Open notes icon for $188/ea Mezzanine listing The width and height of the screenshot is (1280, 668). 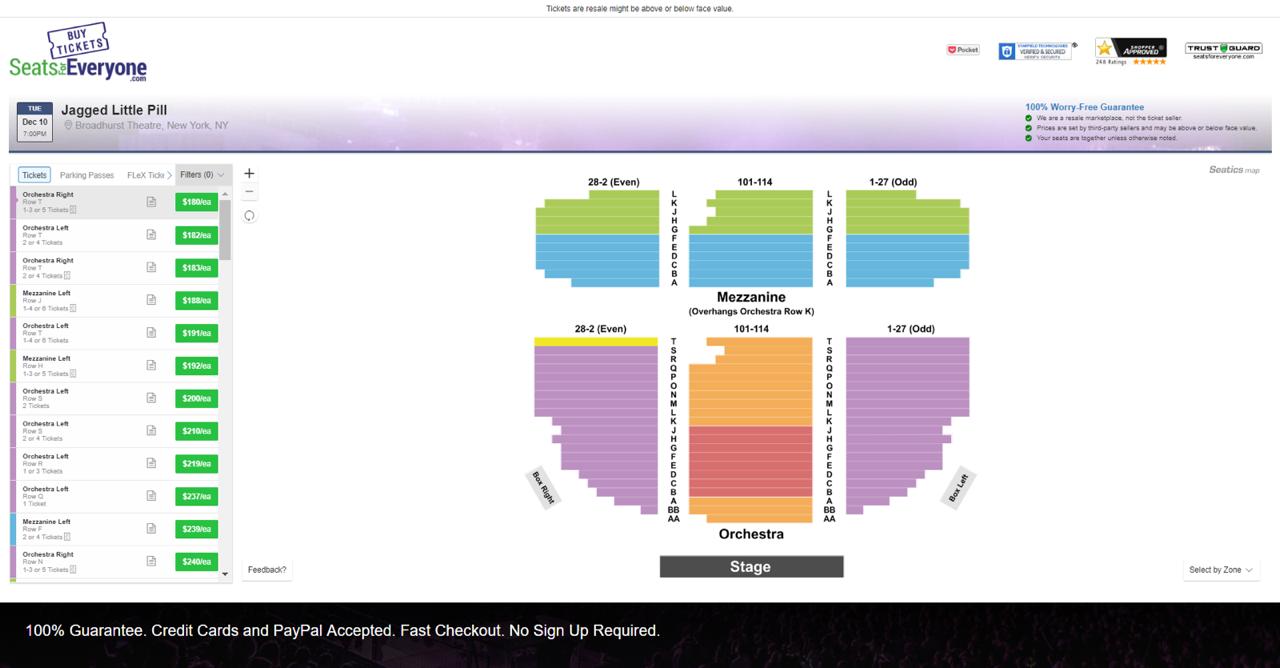(x=151, y=300)
